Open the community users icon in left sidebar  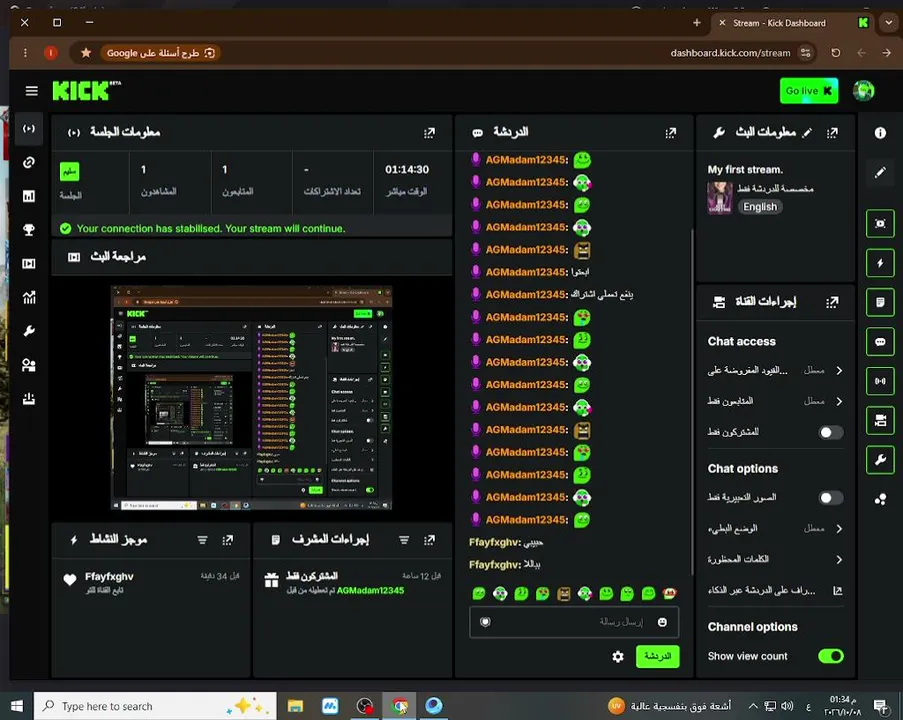pyautogui.click(x=29, y=365)
